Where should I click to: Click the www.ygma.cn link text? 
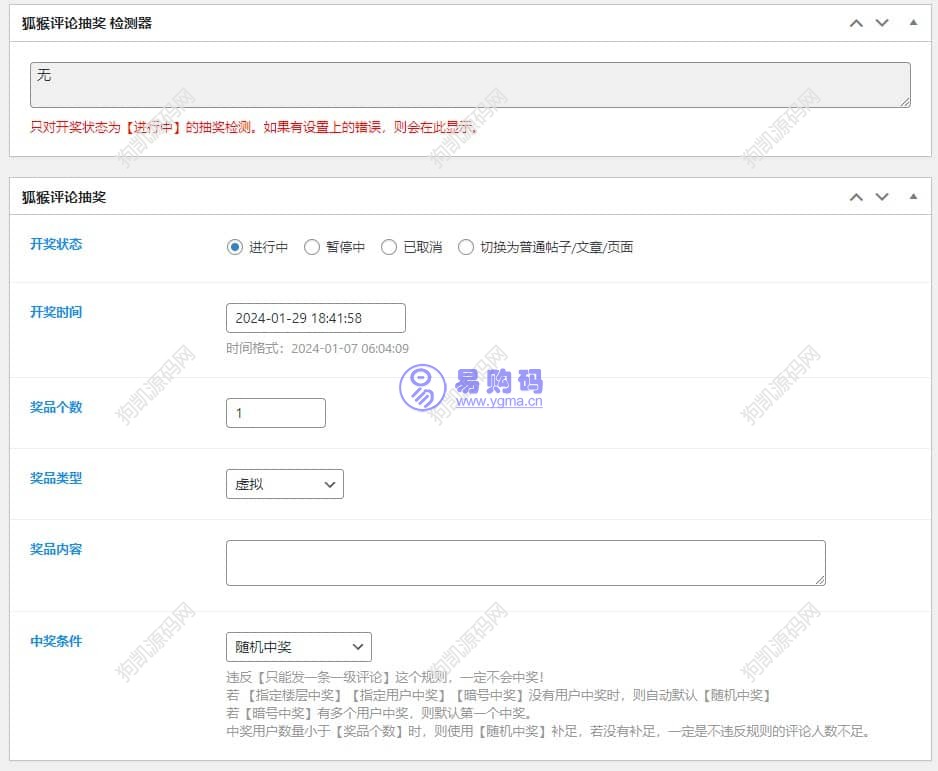click(x=499, y=403)
